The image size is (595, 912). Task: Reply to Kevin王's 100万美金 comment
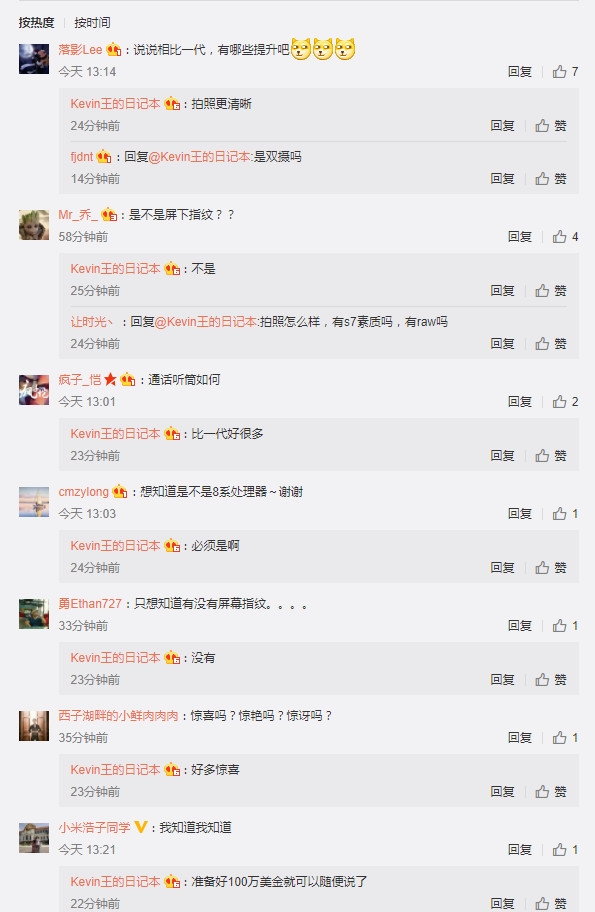[502, 903]
